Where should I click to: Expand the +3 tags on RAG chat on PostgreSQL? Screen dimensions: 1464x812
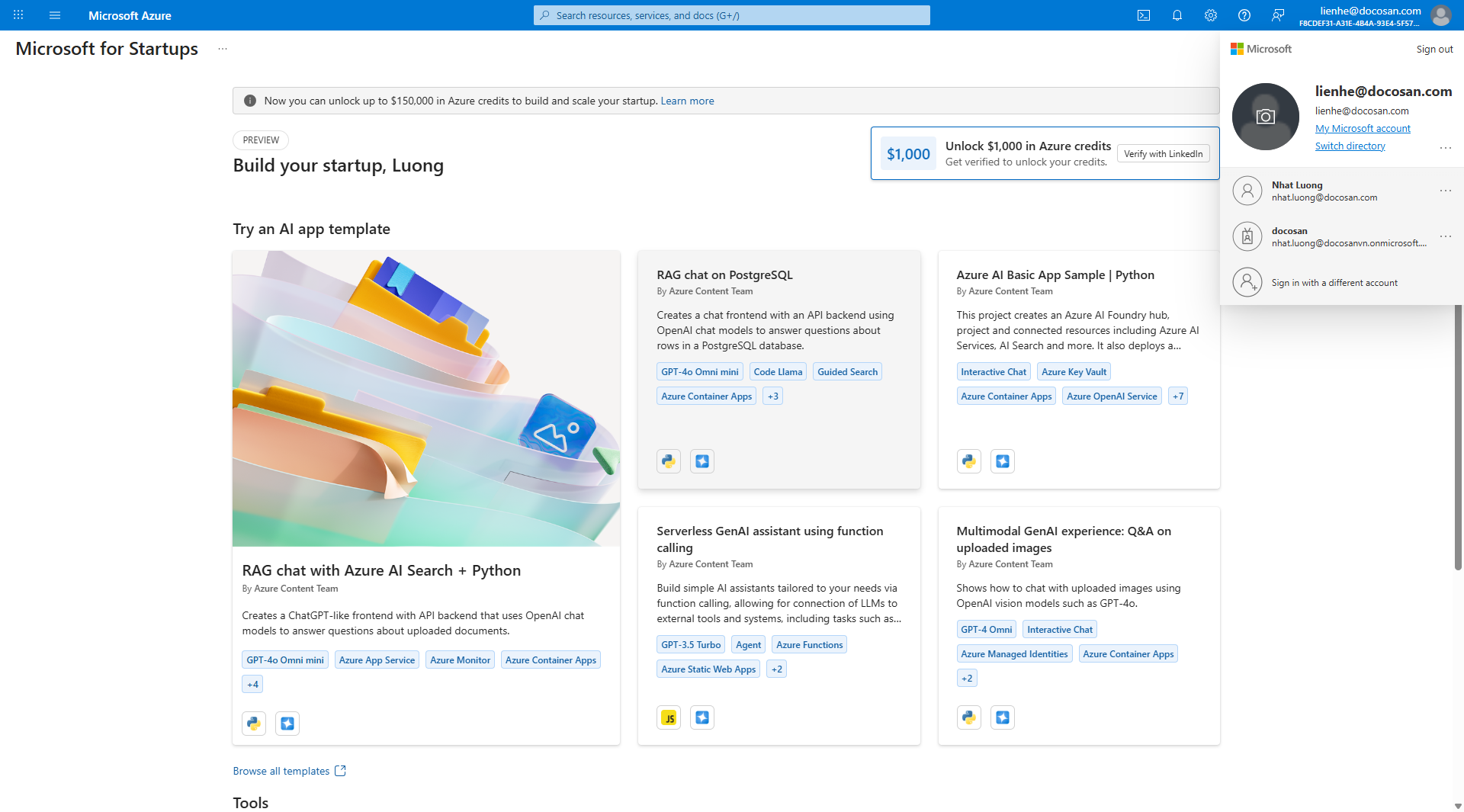[773, 396]
